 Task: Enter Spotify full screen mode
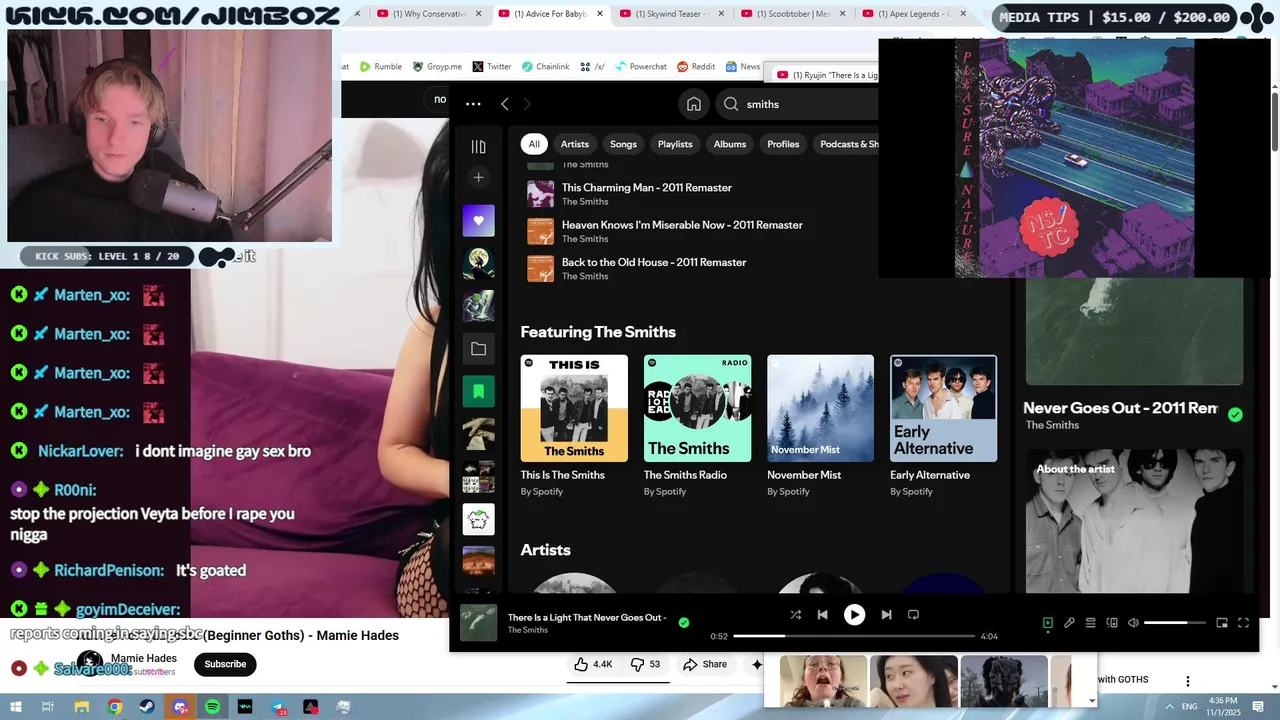[x=1243, y=623]
